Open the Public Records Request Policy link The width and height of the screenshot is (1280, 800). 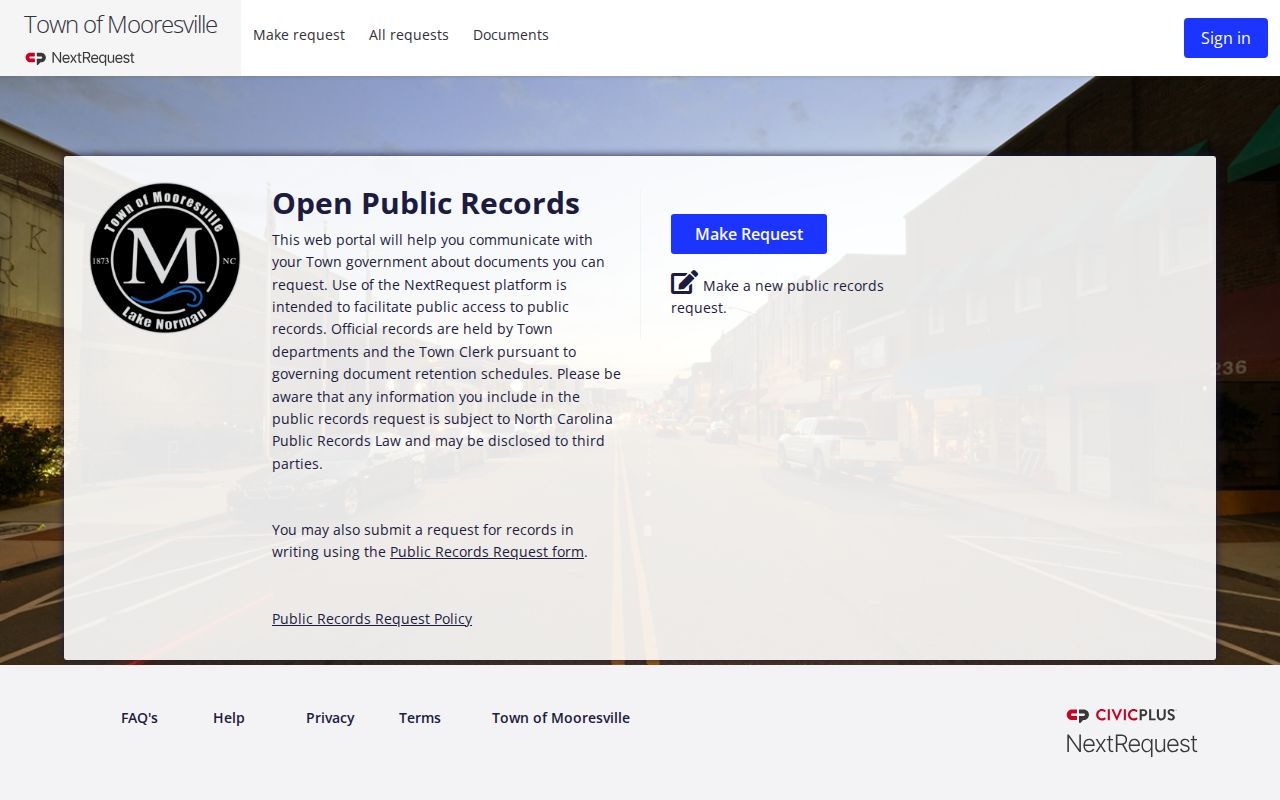372,619
